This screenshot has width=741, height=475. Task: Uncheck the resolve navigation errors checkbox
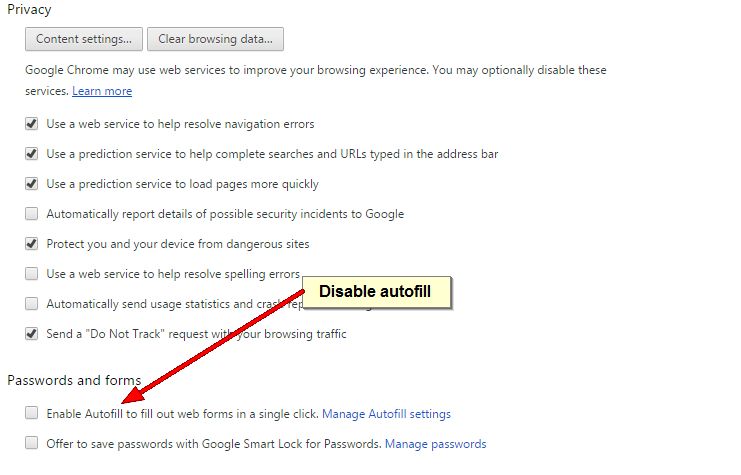pos(32,125)
